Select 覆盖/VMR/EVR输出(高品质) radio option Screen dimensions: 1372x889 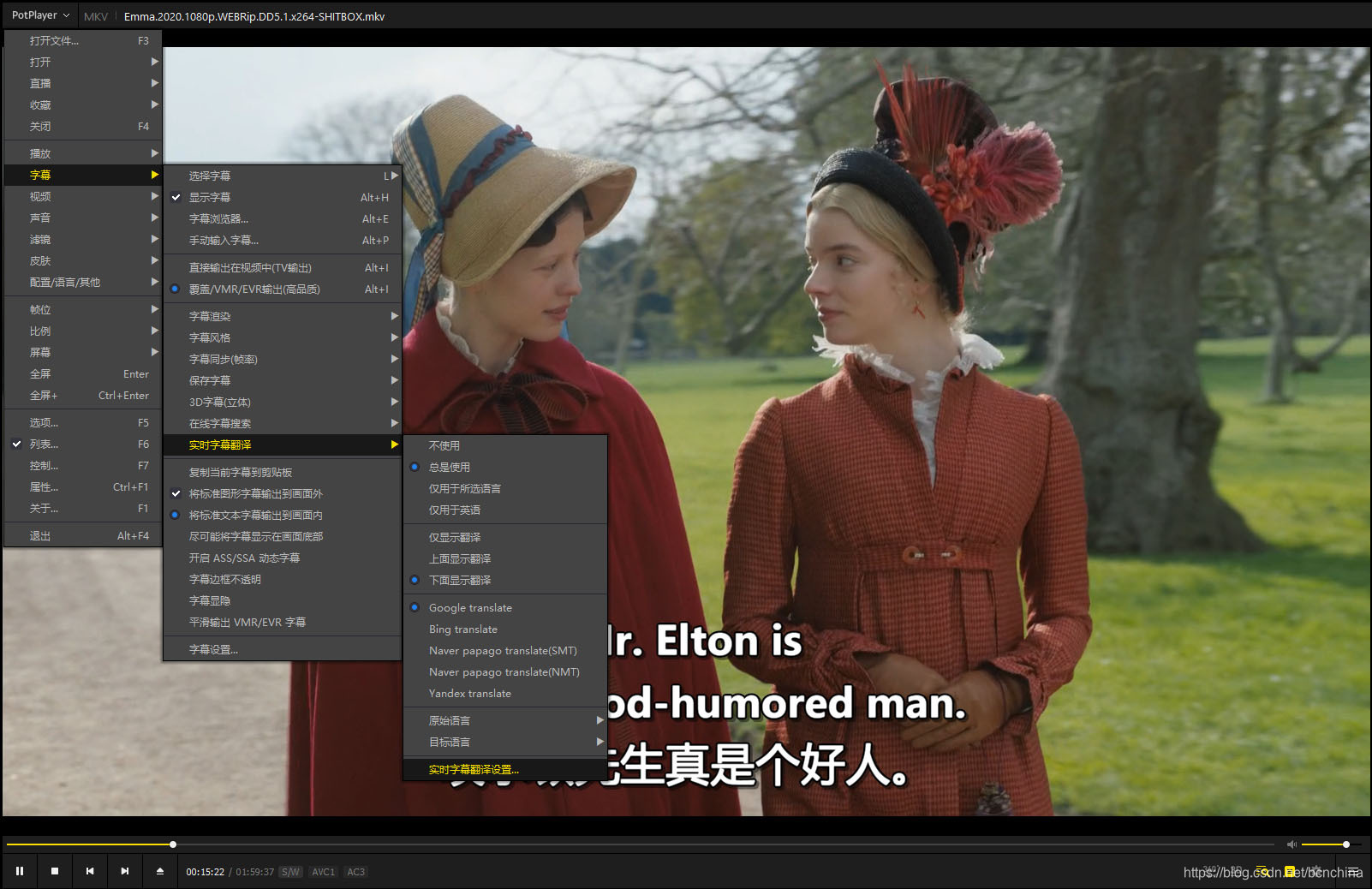coord(283,289)
